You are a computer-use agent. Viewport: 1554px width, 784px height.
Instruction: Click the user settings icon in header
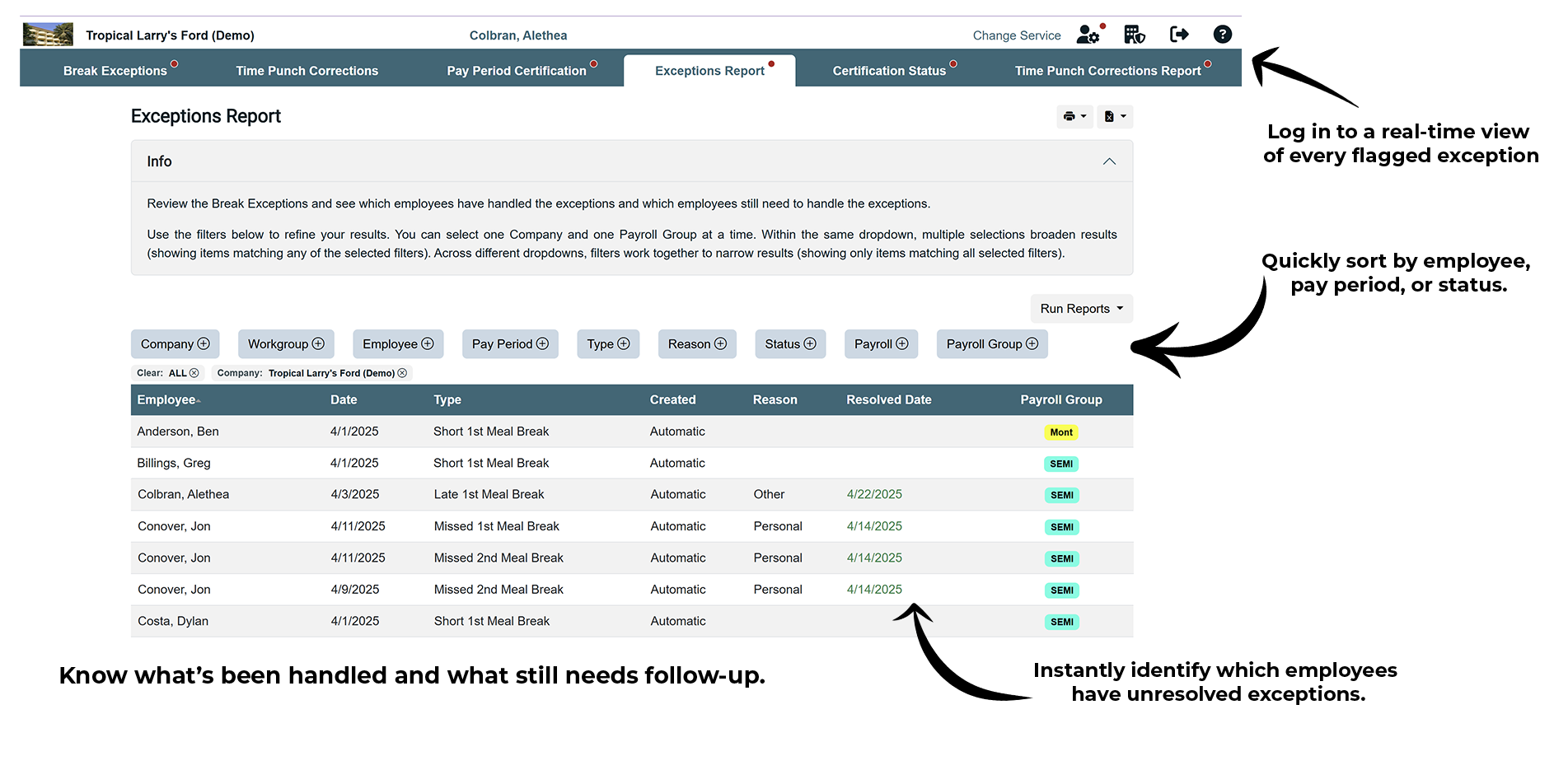click(x=1088, y=35)
